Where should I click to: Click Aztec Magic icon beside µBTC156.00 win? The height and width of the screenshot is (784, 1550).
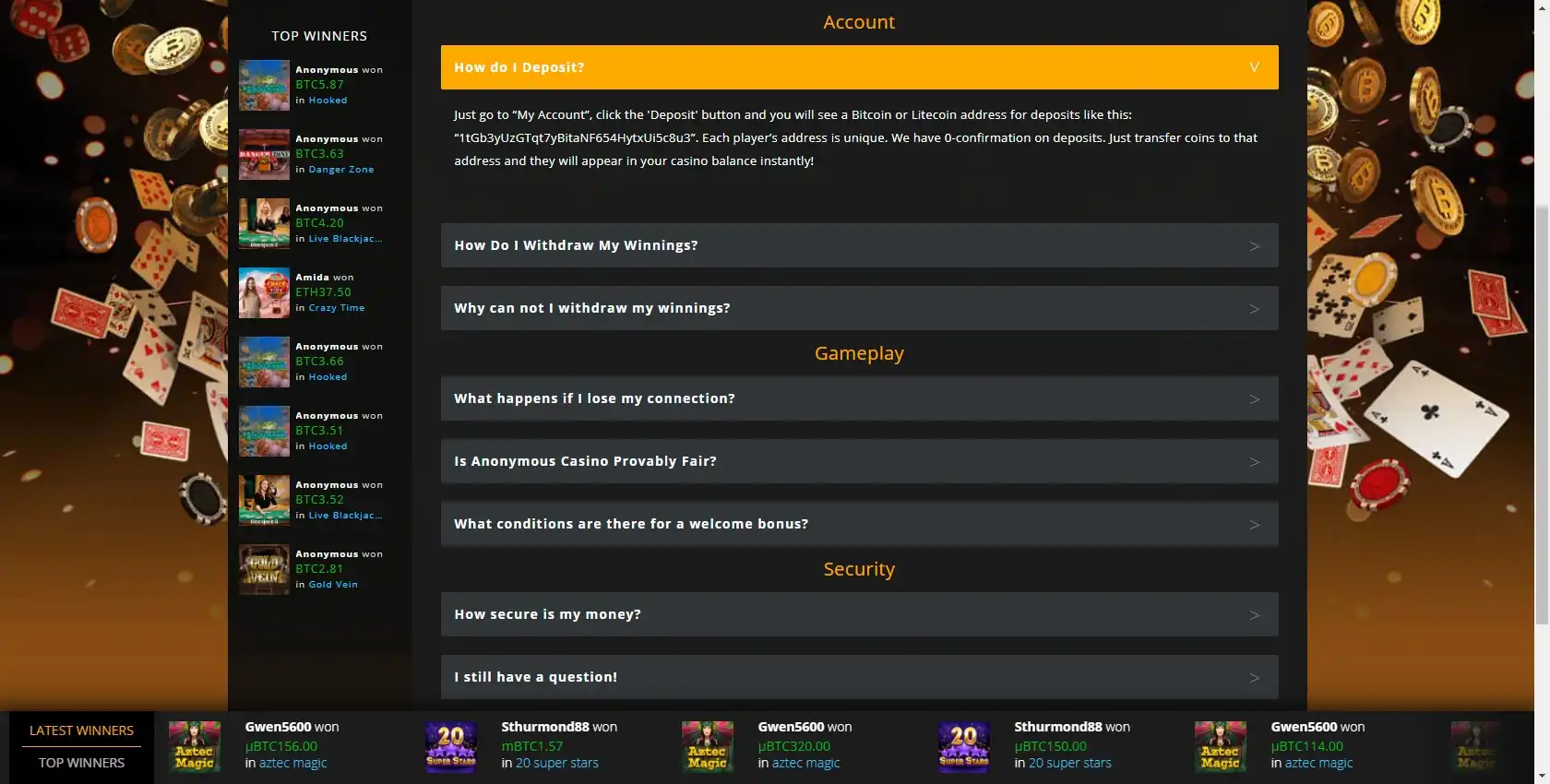tap(195, 746)
